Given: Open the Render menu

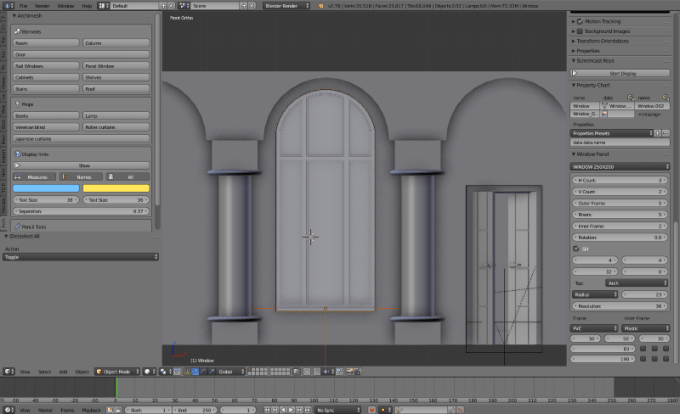Looking at the screenshot, I should click(x=42, y=6).
